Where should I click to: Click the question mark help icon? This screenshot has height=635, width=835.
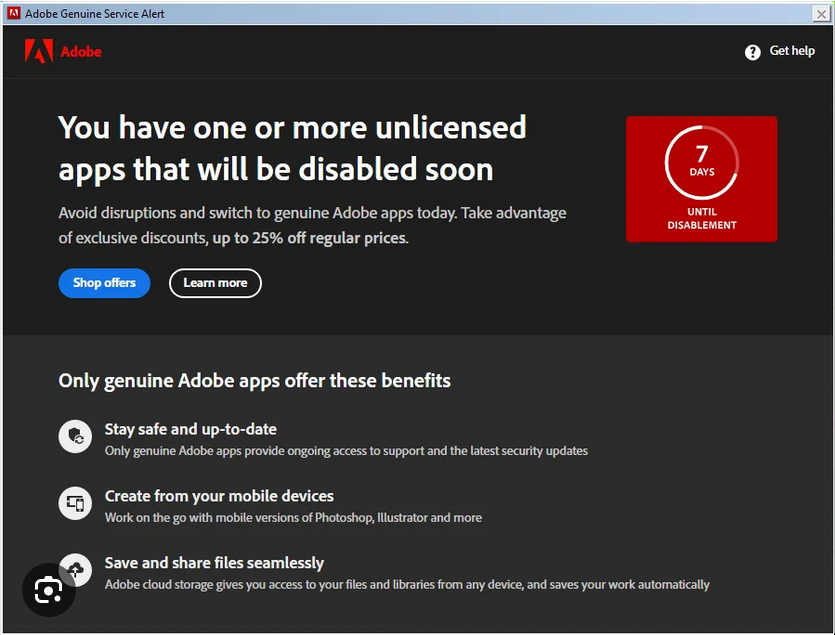pyautogui.click(x=752, y=52)
